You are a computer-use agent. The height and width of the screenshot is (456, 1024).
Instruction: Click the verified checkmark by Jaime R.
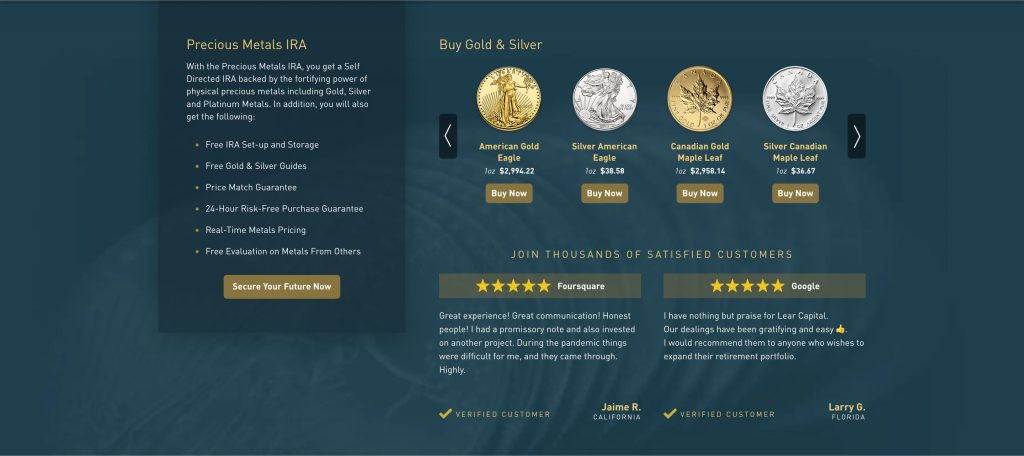445,413
